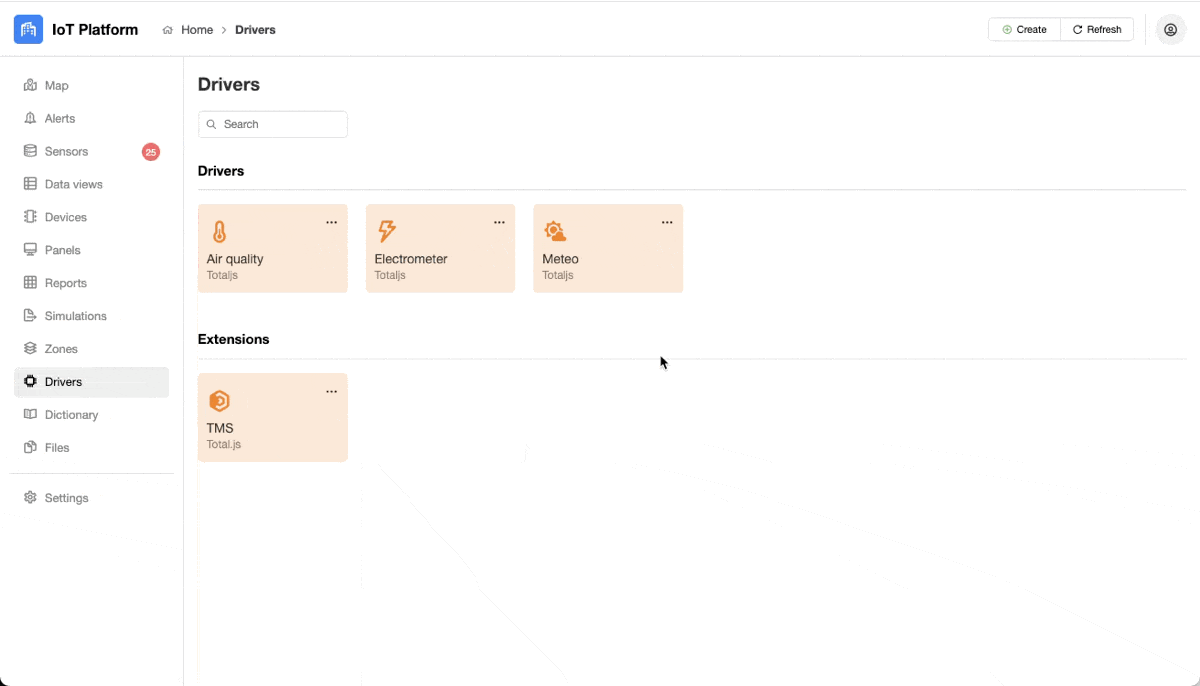Open the TMS extension options menu
Screen dimensions: 1200x686
(331, 392)
